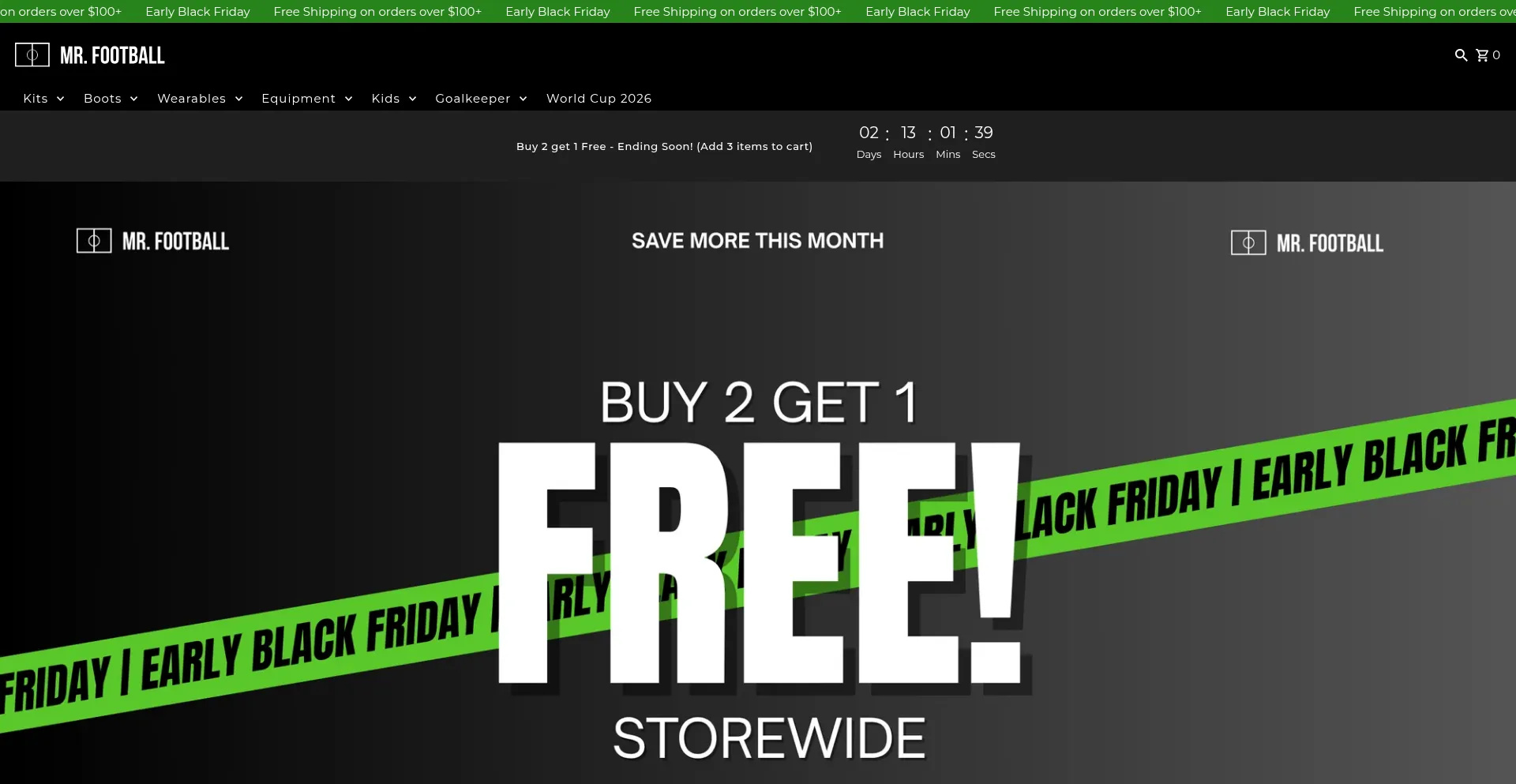Click the countdown timer days value
The width and height of the screenshot is (1516, 784).
pos(869,133)
